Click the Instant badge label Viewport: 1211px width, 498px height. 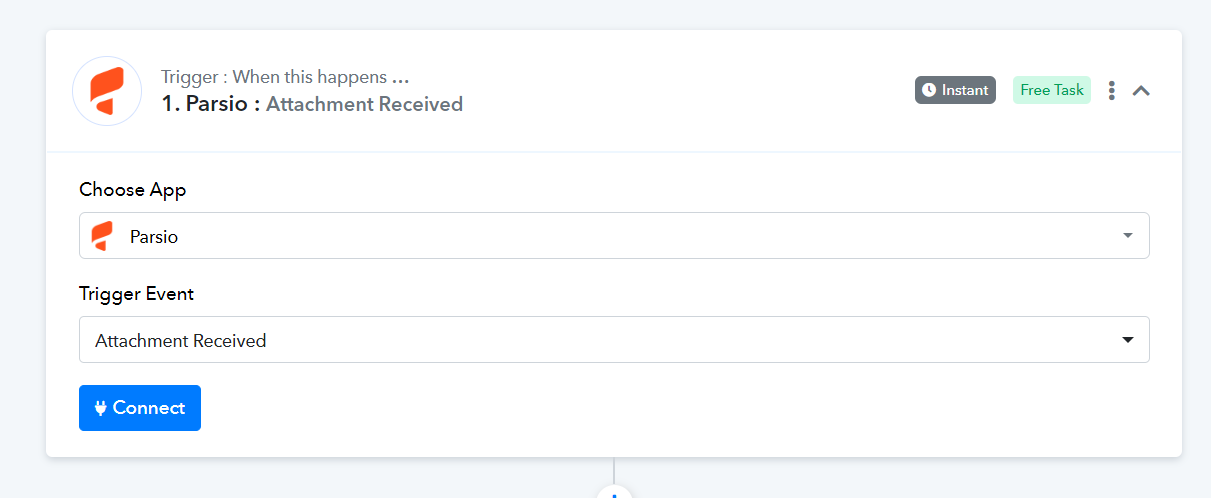965,90
